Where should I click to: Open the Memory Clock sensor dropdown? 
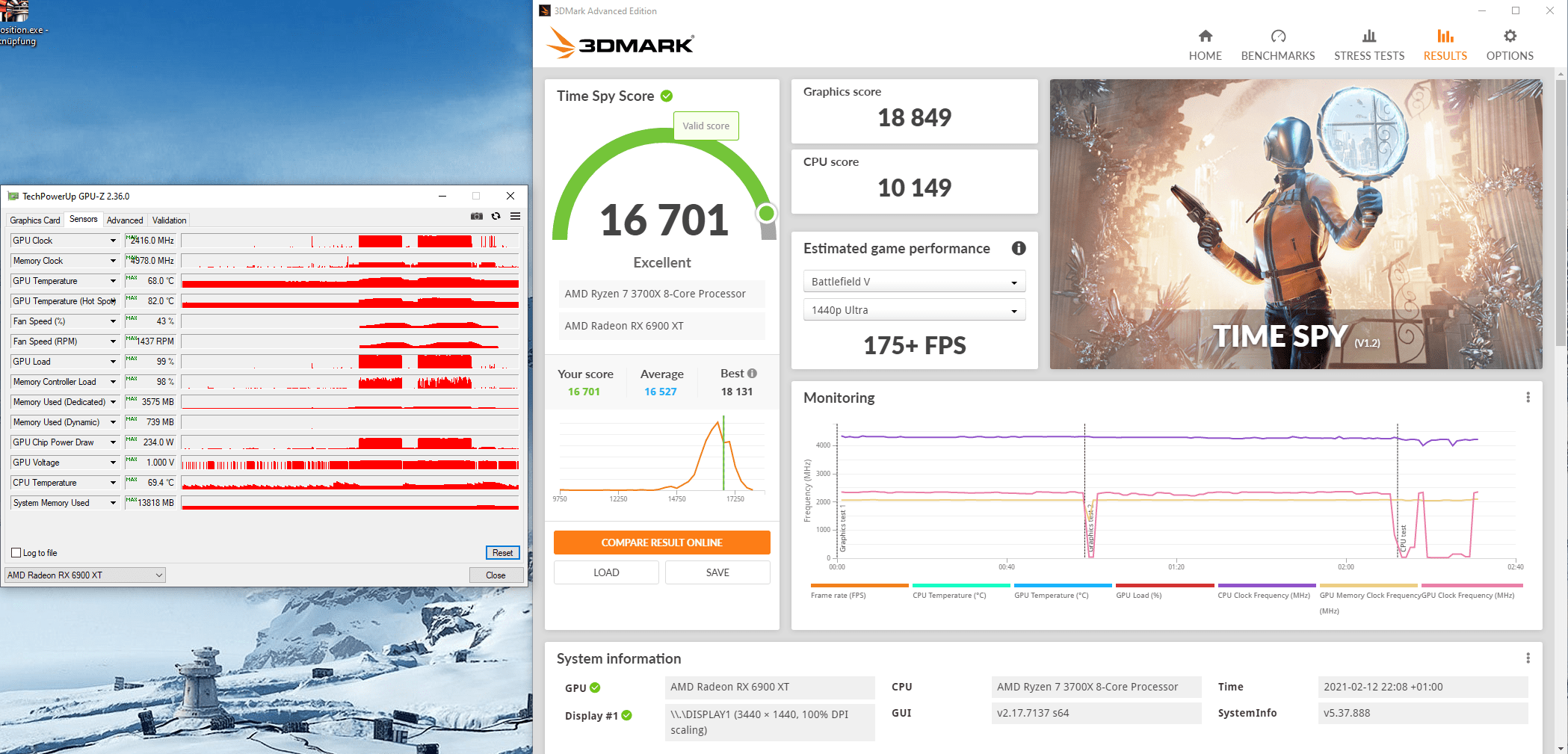[113, 261]
